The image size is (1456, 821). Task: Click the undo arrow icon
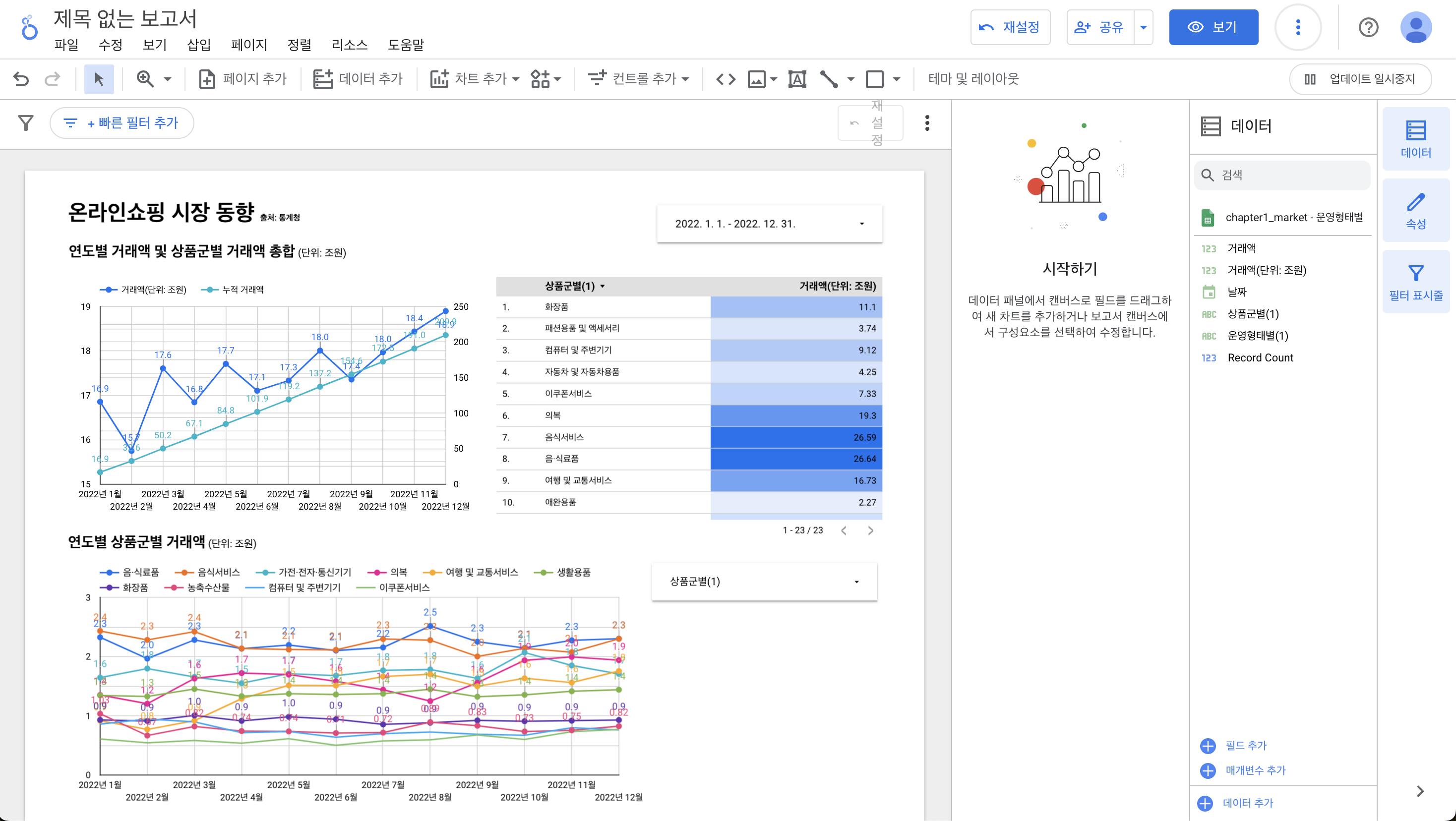coord(21,79)
